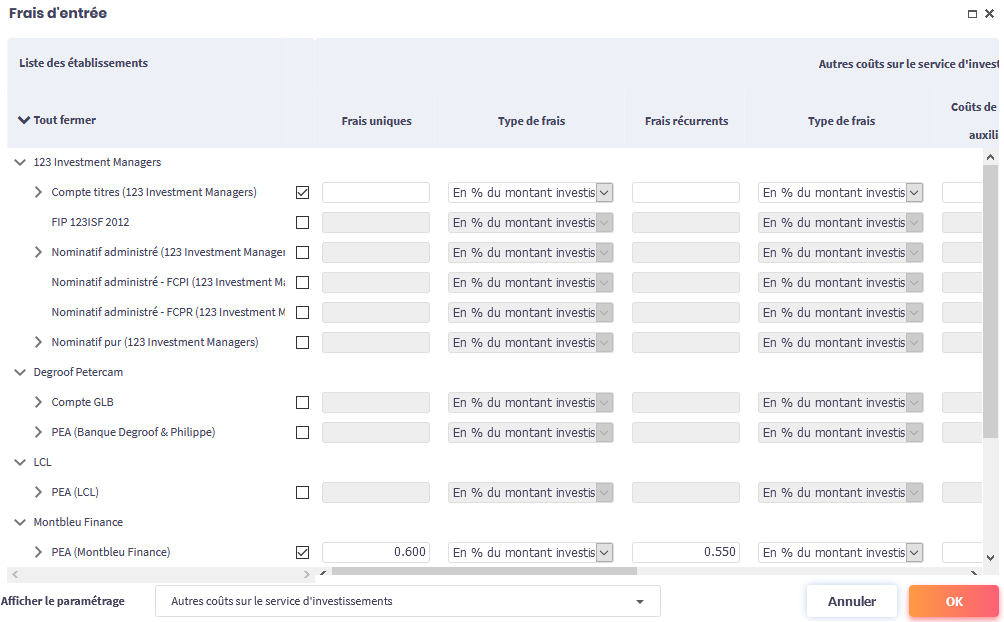Maximize the Frais d'entrée dialog
The image size is (1004, 622).
(x=972, y=14)
